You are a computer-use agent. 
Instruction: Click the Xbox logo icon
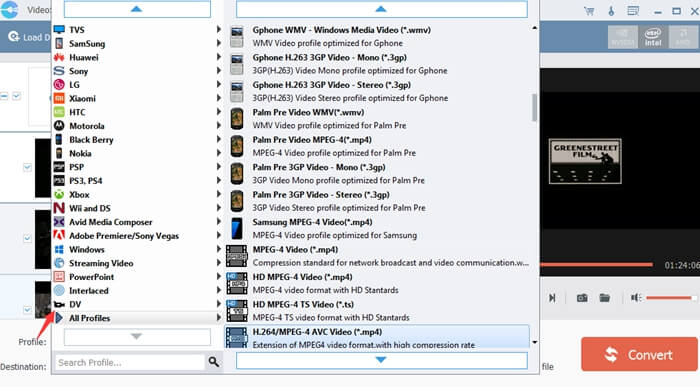coord(59,195)
